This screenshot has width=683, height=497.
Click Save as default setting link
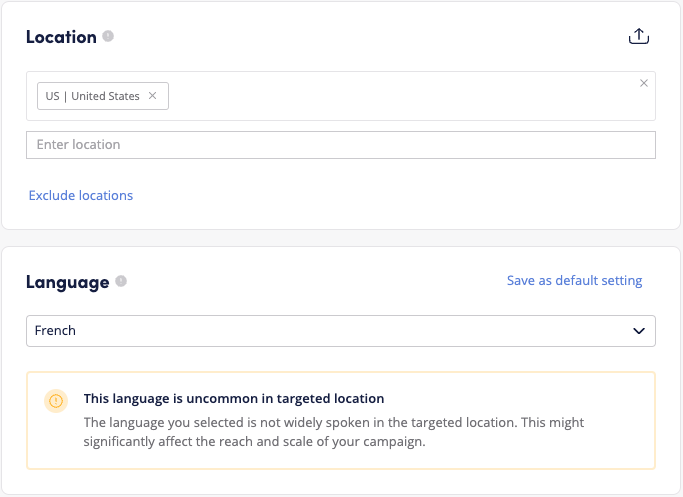coord(574,281)
